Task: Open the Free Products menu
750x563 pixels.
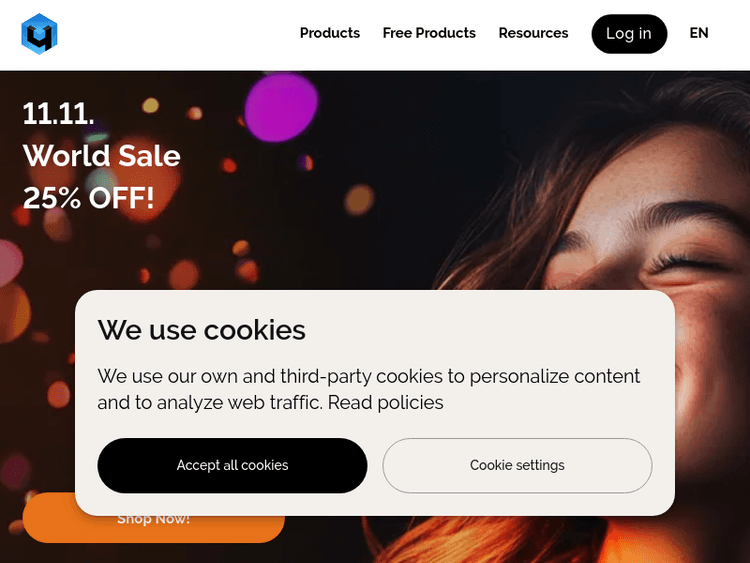Action: (x=429, y=33)
